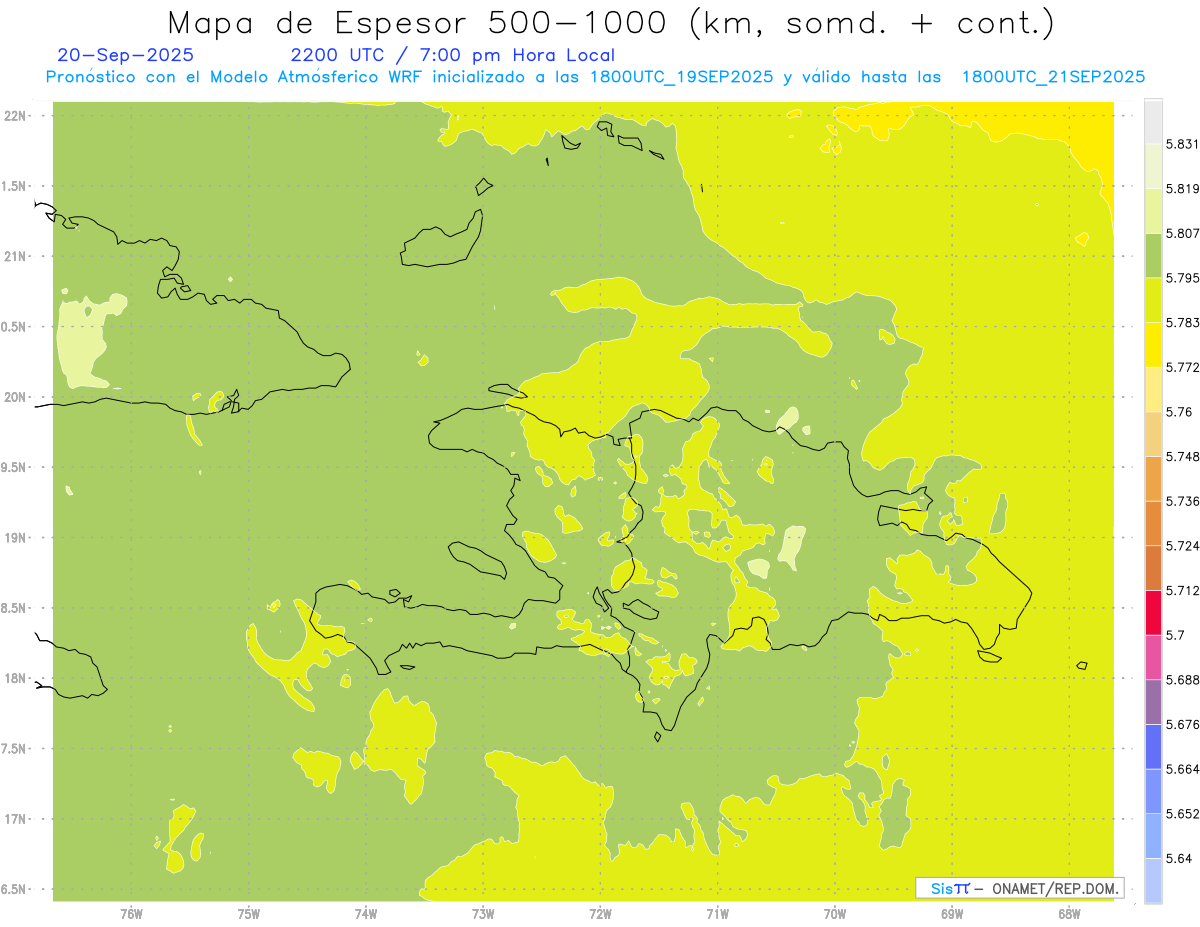Image resolution: width=1200 pixels, height=927 pixels.
Task: Click the "22N" latitude axis label
Action: 15,116
